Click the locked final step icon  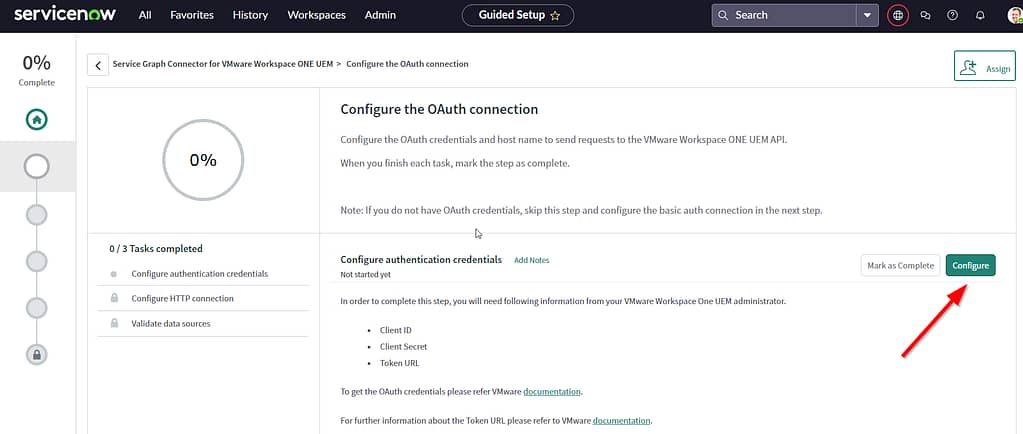36,354
